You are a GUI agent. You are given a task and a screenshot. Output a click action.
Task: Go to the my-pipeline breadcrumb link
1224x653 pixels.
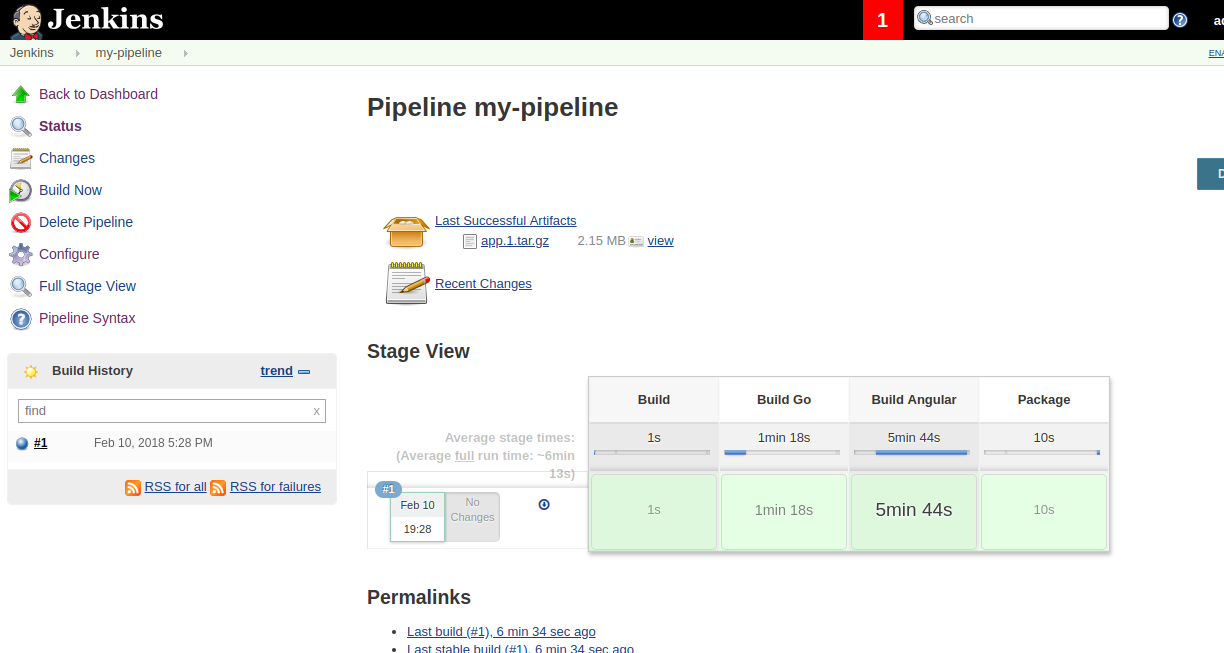click(128, 53)
